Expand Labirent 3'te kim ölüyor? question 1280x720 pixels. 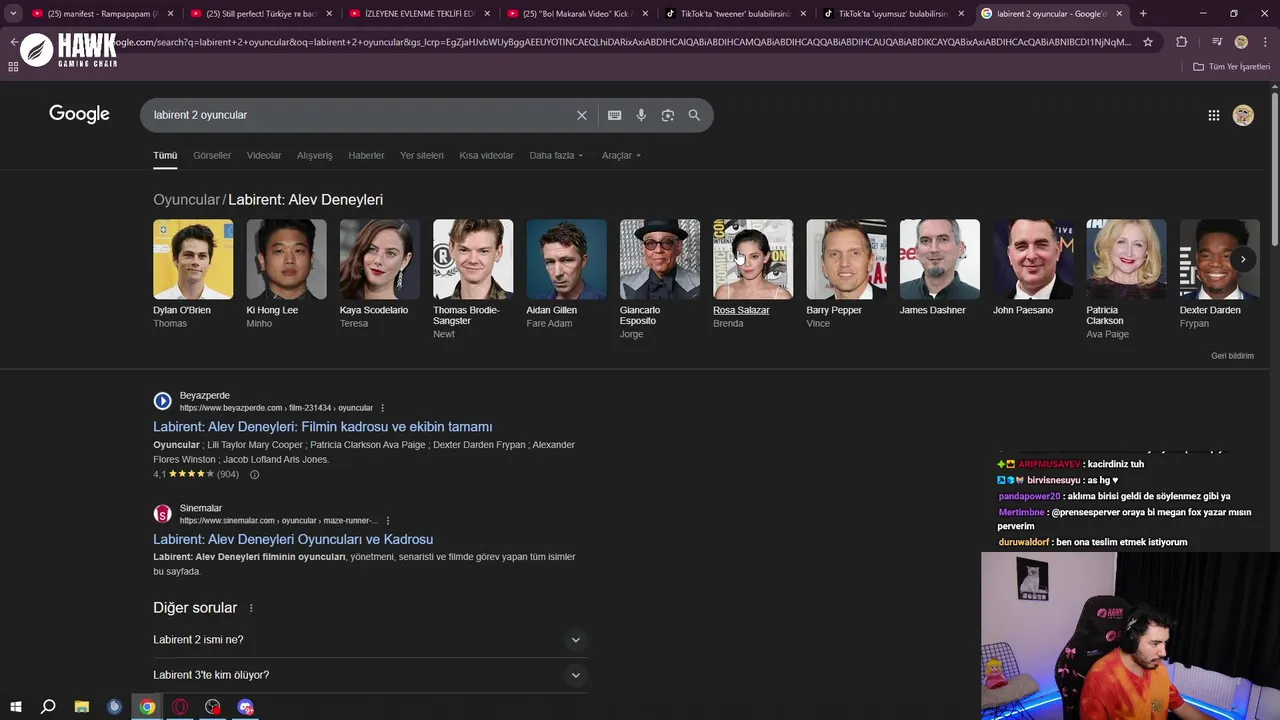pyautogui.click(x=368, y=675)
